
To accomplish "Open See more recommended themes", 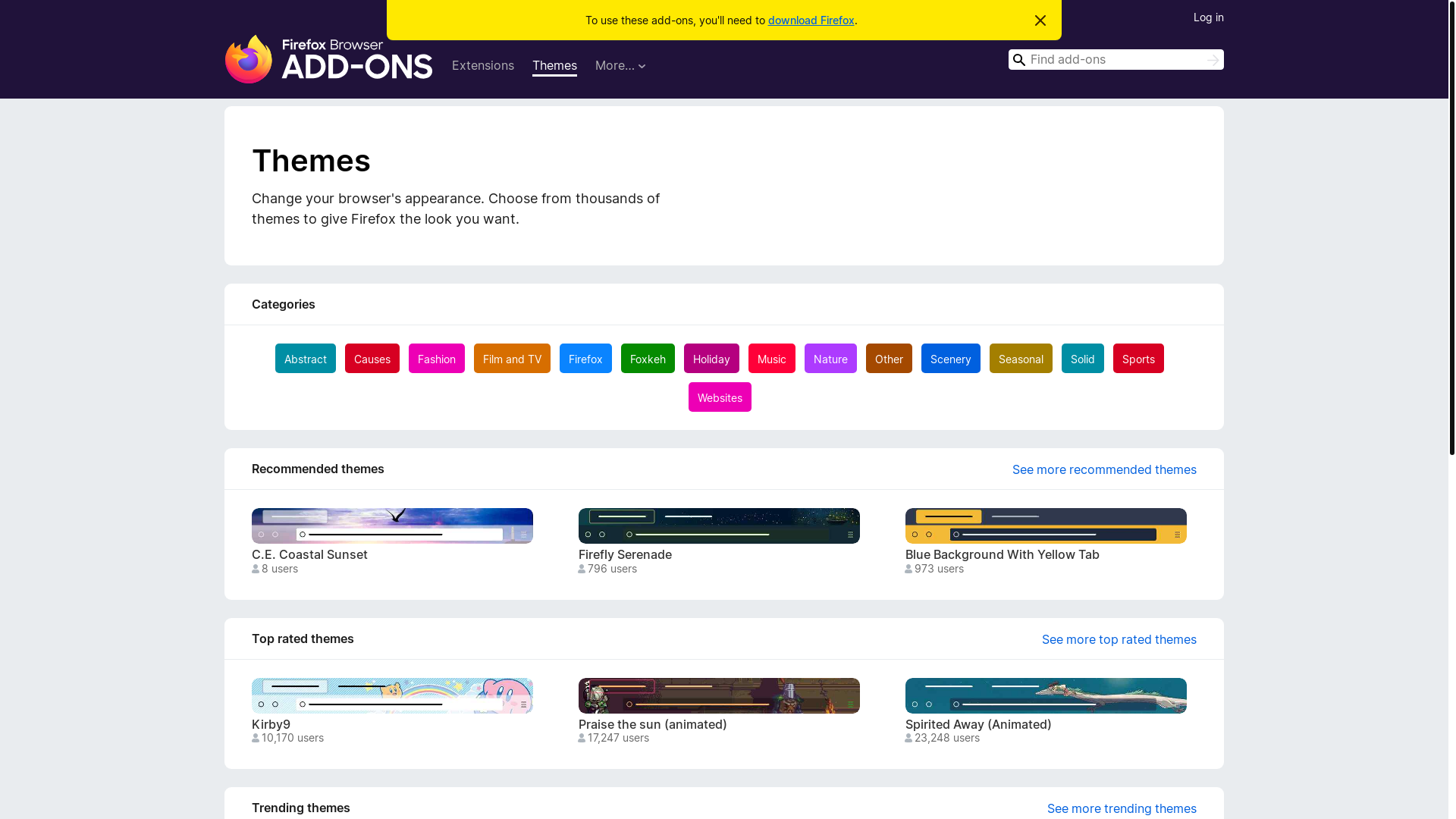I will point(1104,469).
